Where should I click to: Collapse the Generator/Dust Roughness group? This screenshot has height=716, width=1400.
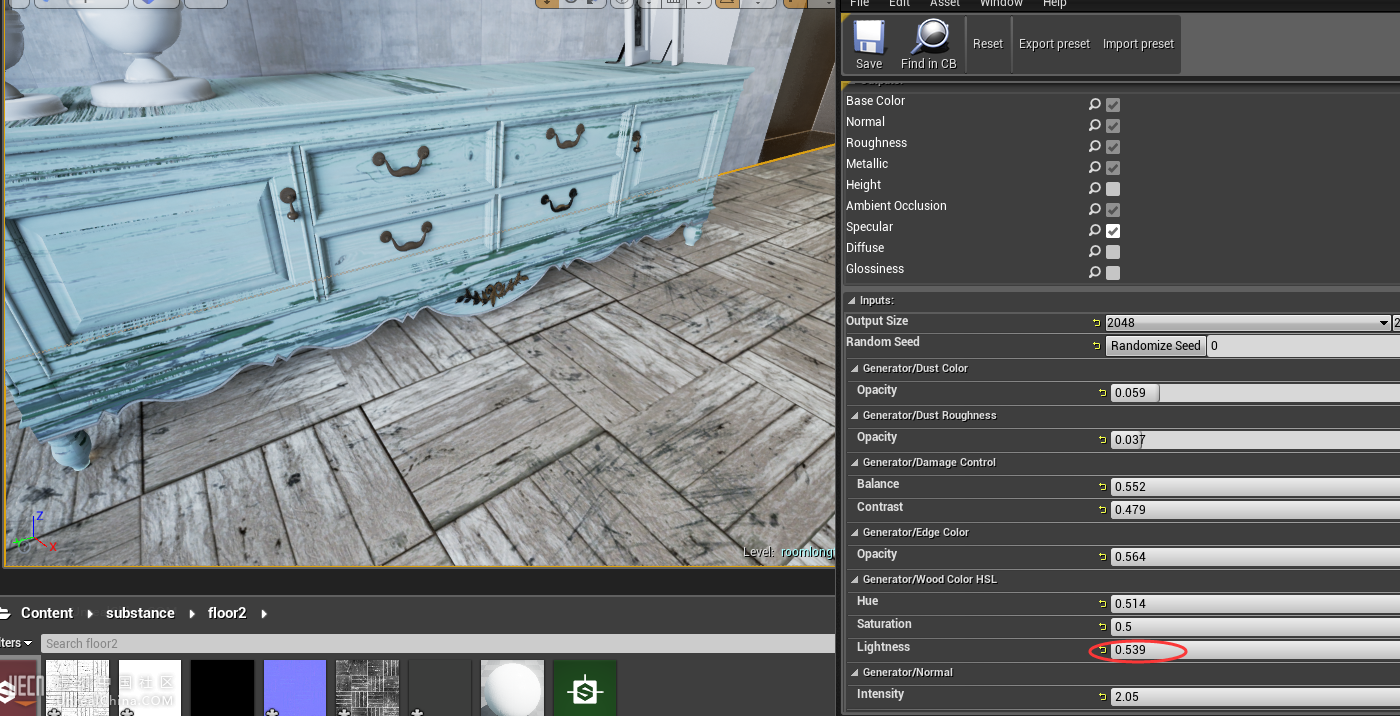coord(856,416)
